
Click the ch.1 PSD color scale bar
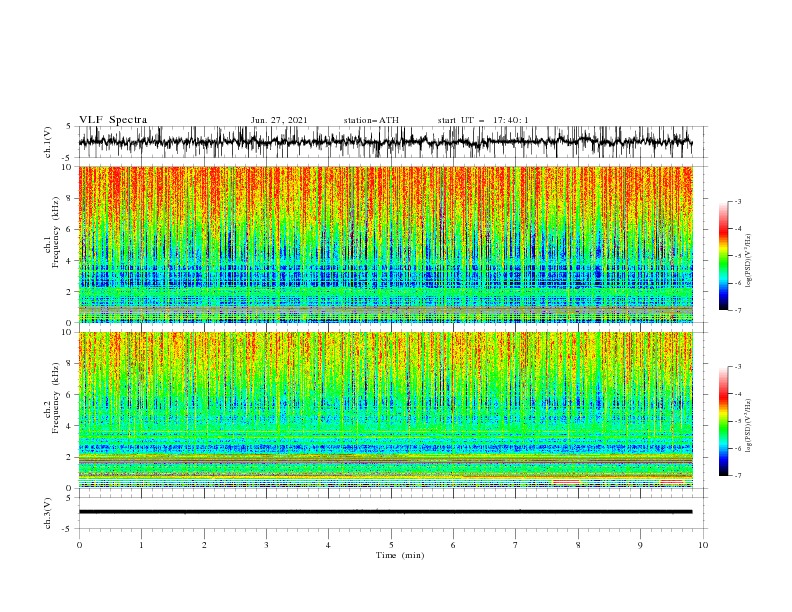(723, 256)
